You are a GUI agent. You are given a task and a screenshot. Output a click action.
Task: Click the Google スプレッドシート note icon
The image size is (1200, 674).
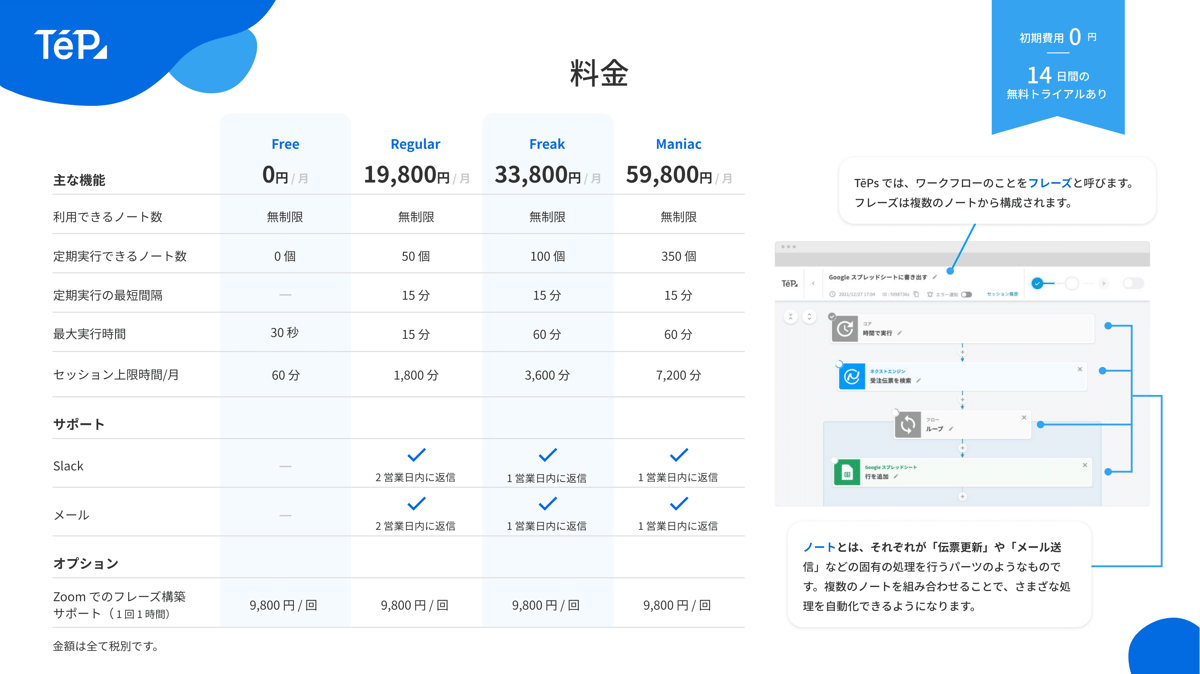[x=847, y=472]
